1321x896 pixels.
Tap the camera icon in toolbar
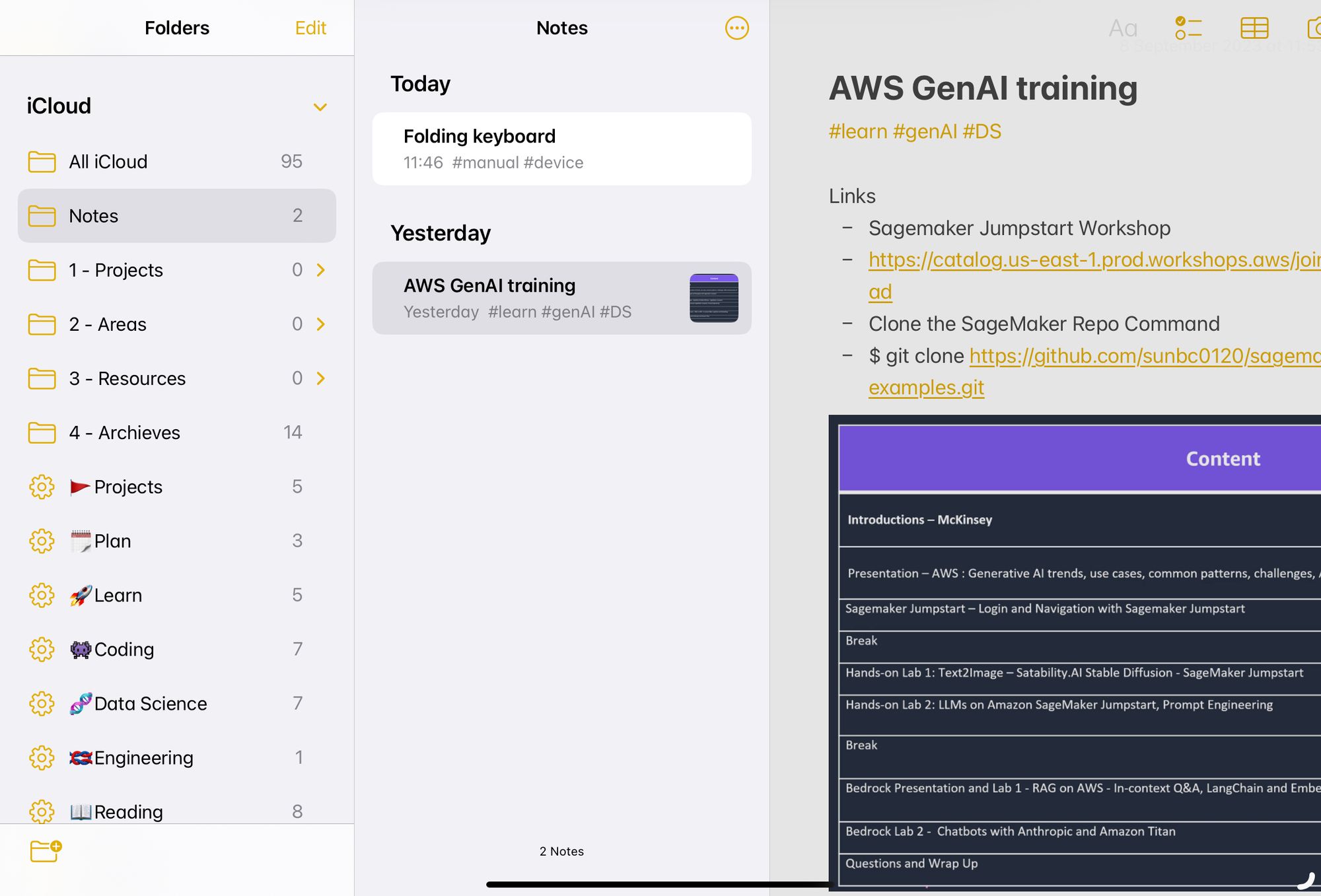1314,28
